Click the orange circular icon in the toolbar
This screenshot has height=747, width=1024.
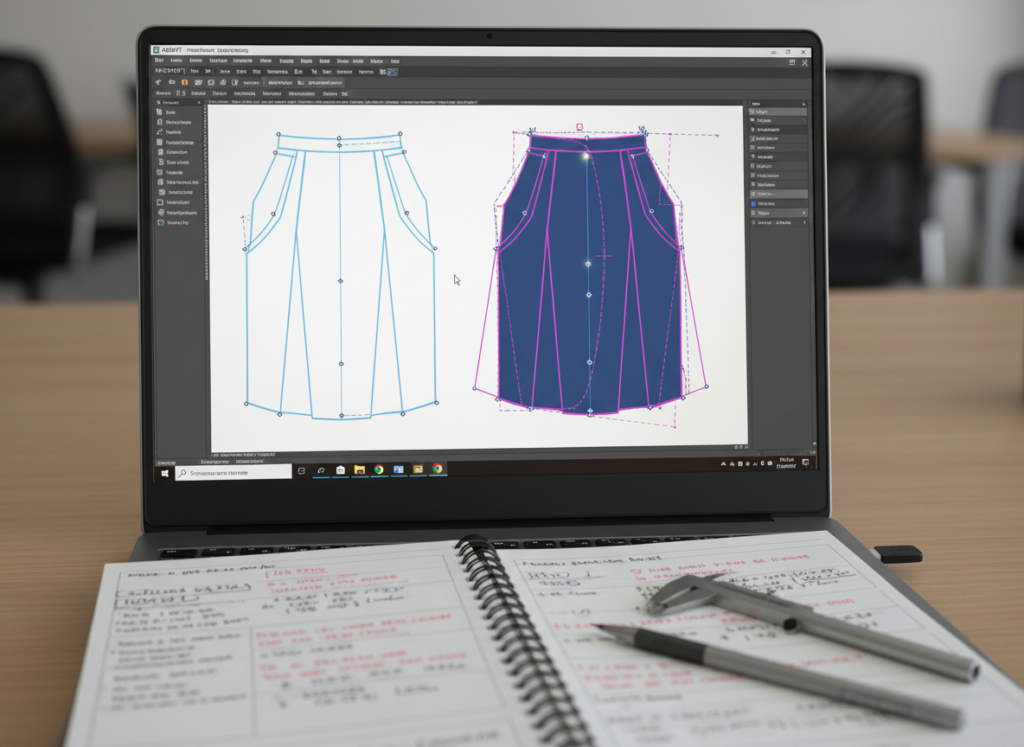[x=185, y=82]
